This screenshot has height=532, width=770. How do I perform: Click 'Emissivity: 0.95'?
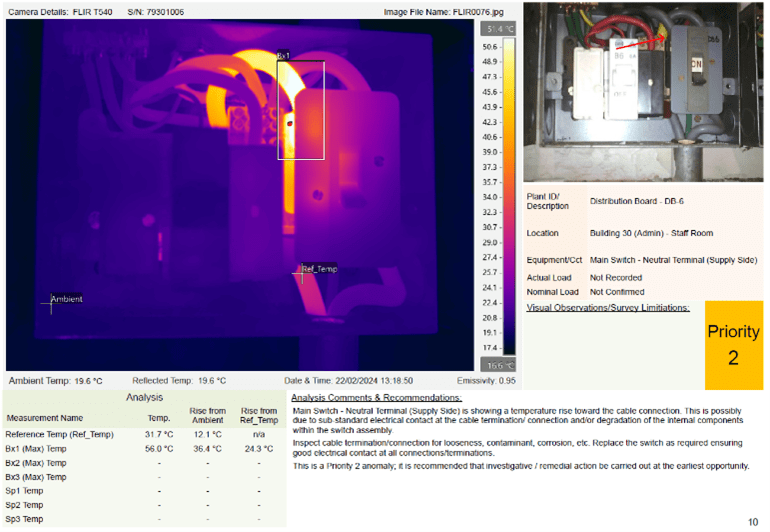(x=486, y=381)
